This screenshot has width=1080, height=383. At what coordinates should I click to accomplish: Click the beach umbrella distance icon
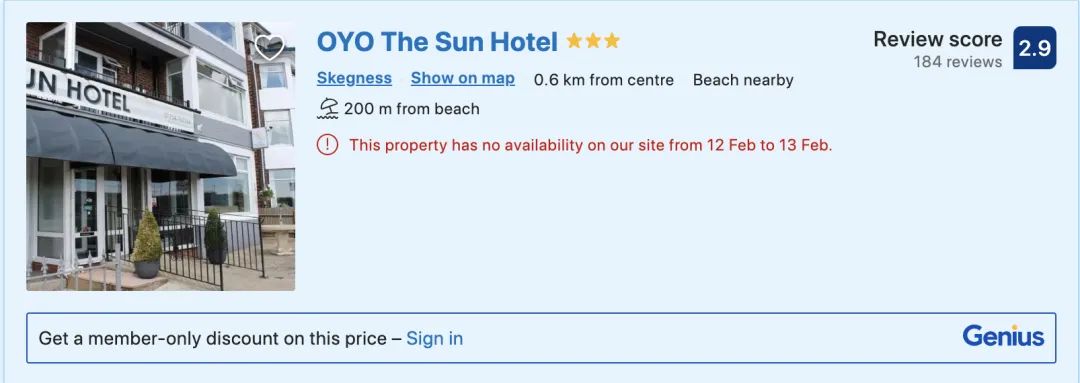(x=328, y=109)
